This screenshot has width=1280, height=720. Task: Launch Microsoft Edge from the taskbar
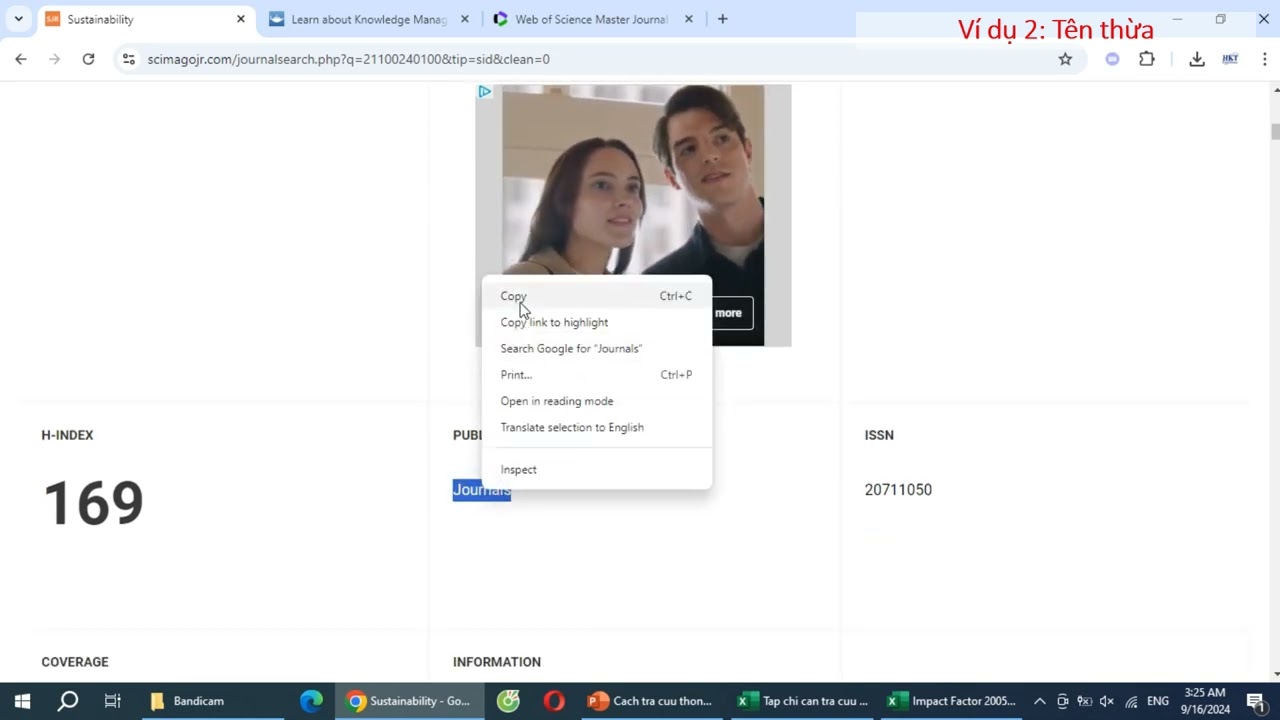[x=311, y=701]
